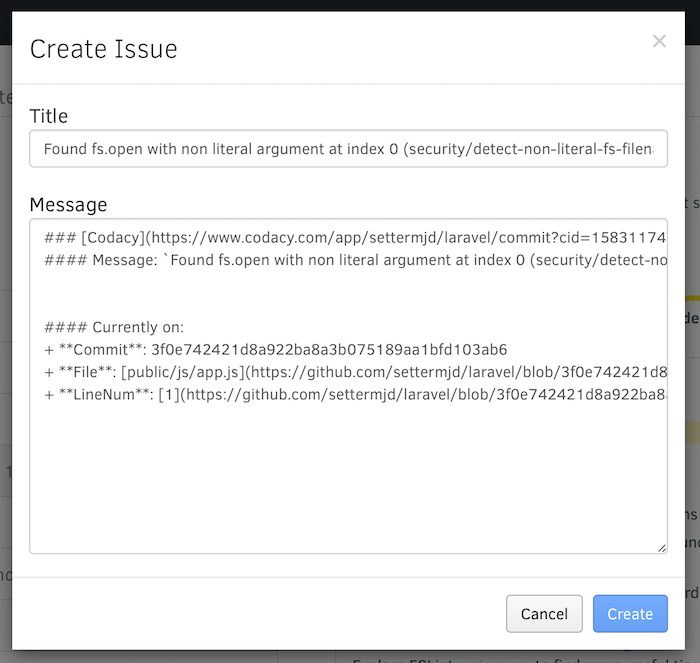Click the word **Commit** in message body

coord(100,350)
